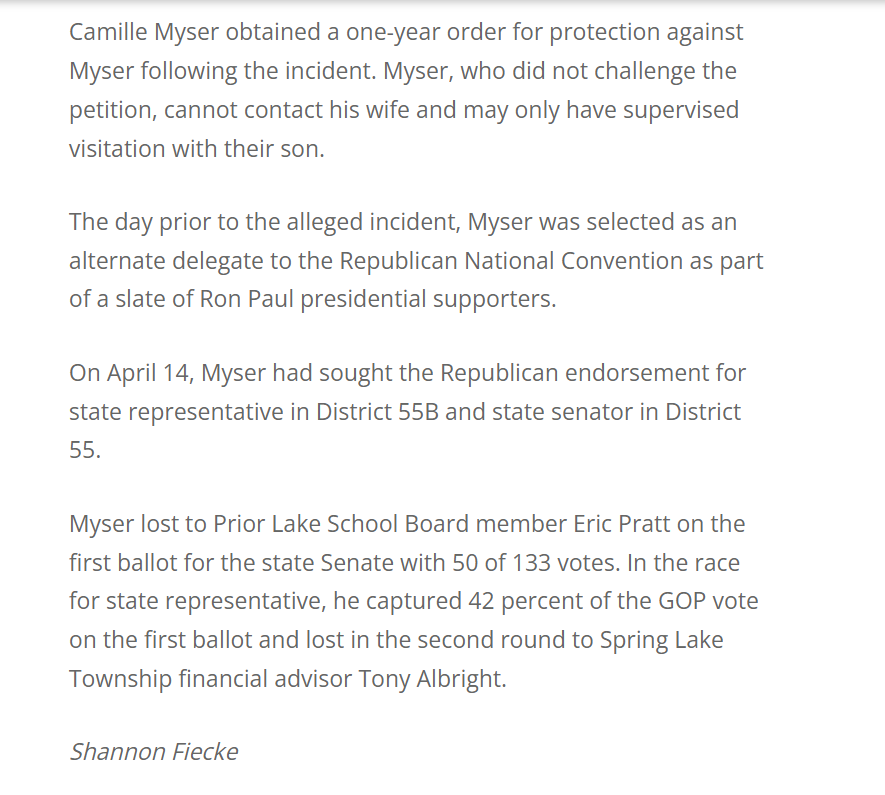Click the lone '55.' on its own line
Viewport: 885px width, 795px height.
coord(85,450)
